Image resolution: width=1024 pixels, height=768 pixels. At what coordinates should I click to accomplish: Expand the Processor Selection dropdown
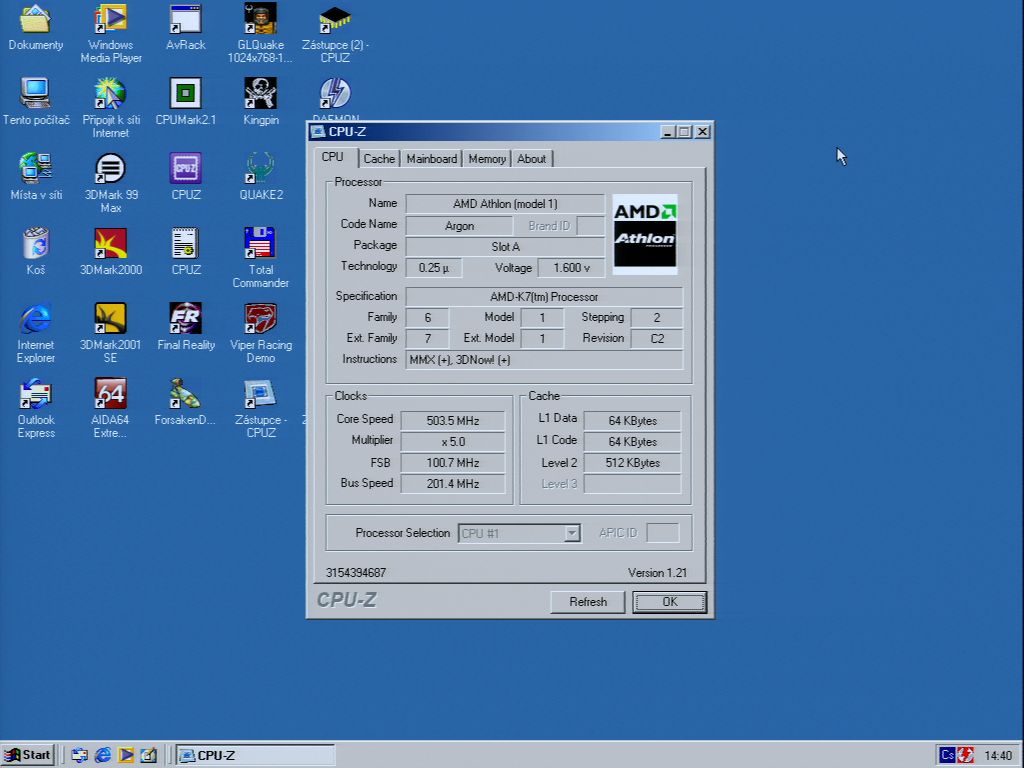(571, 533)
